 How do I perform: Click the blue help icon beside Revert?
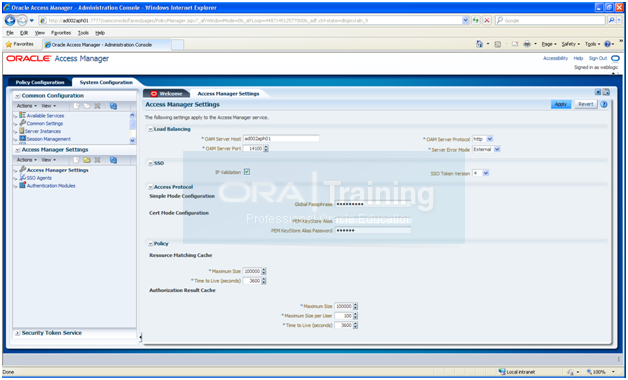(x=604, y=105)
